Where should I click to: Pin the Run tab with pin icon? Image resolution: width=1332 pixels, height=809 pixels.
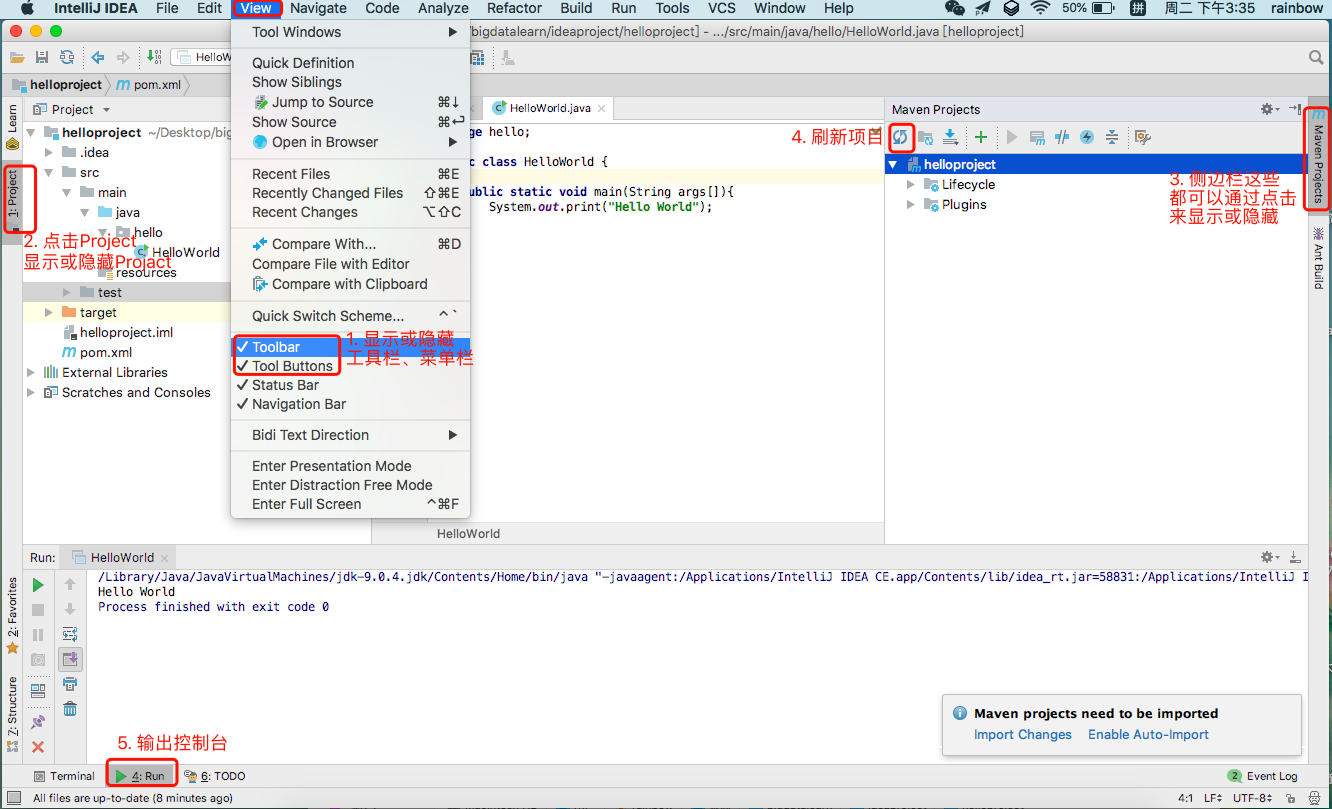coord(38,721)
